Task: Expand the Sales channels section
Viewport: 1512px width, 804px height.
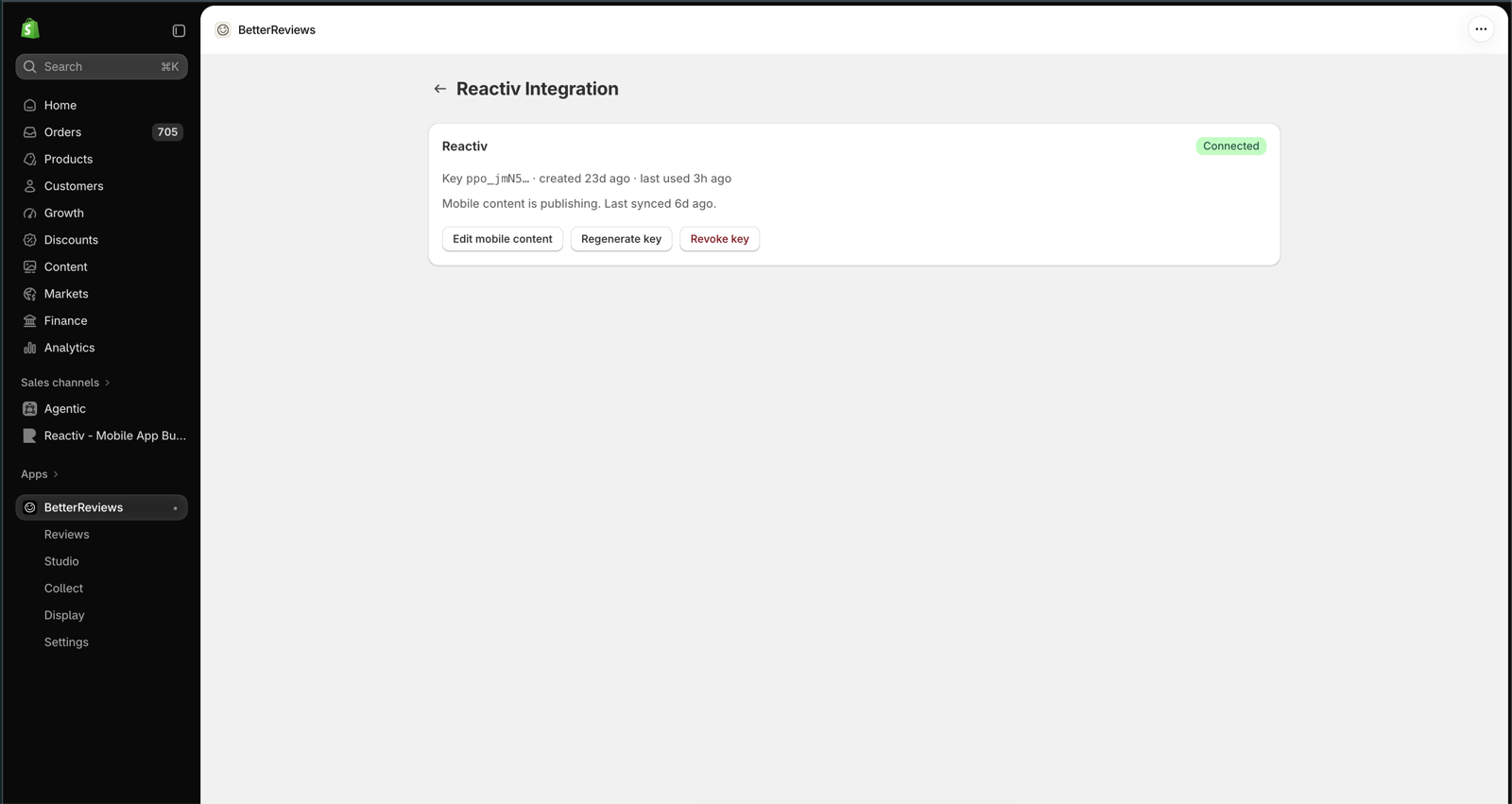Action: 66,383
